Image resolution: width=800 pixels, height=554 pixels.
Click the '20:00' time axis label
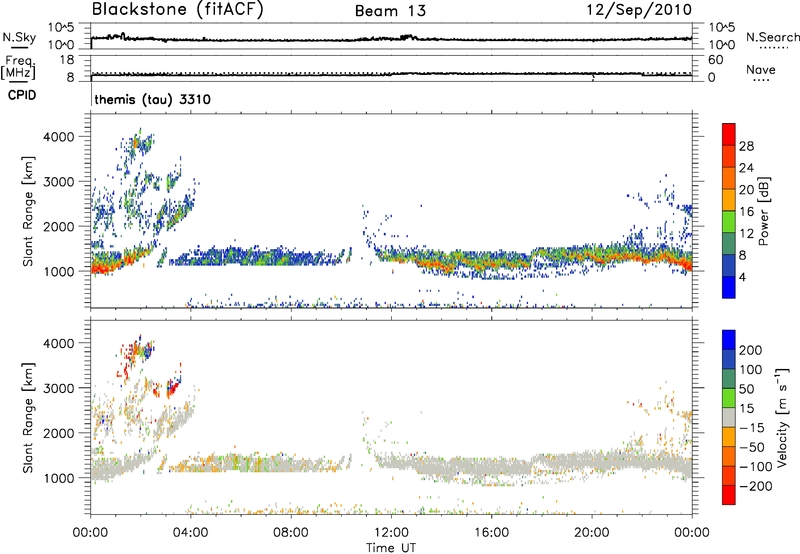point(592,533)
